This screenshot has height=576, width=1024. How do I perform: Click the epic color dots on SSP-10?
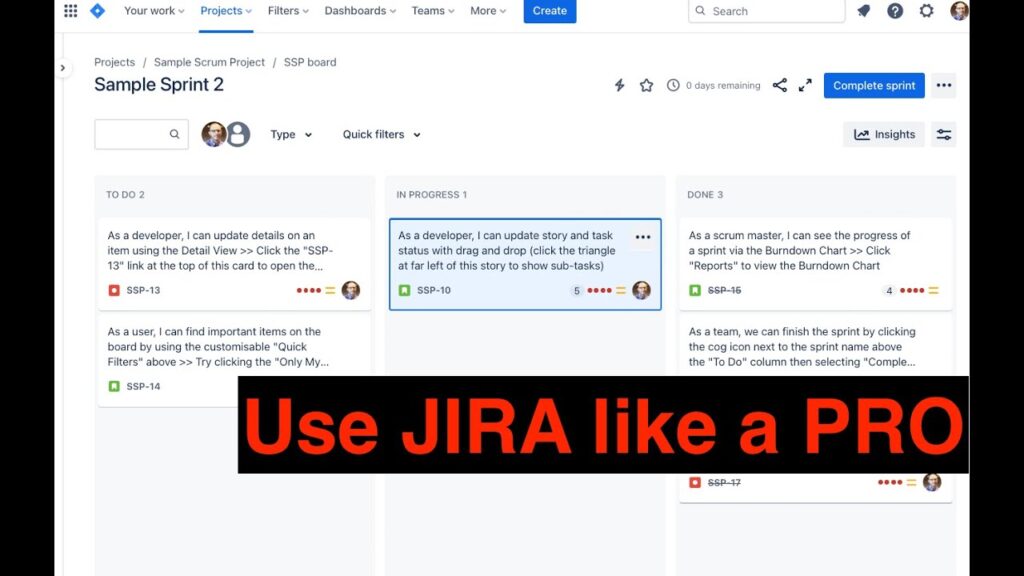tap(600, 290)
